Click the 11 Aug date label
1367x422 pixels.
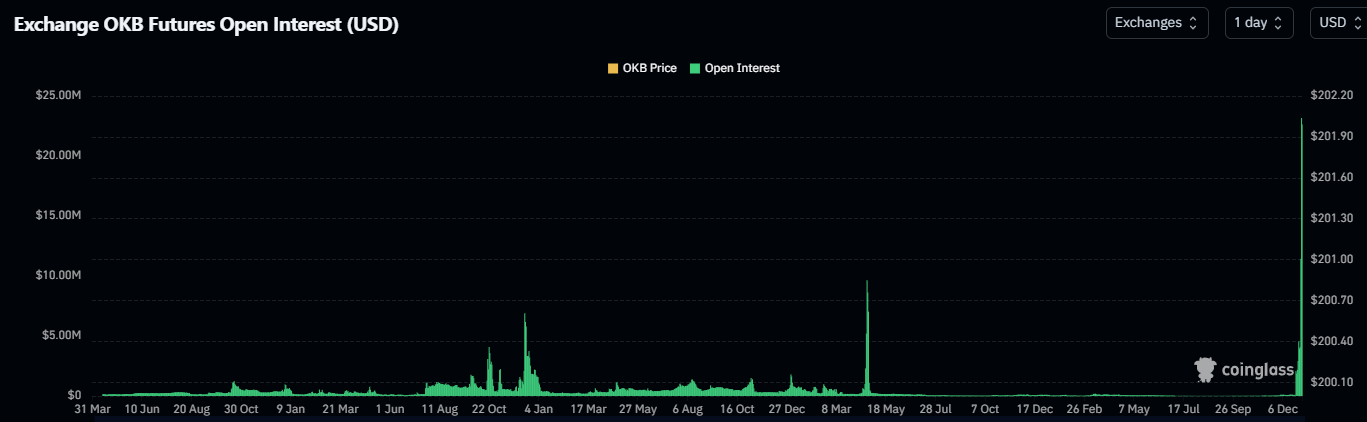(440, 409)
